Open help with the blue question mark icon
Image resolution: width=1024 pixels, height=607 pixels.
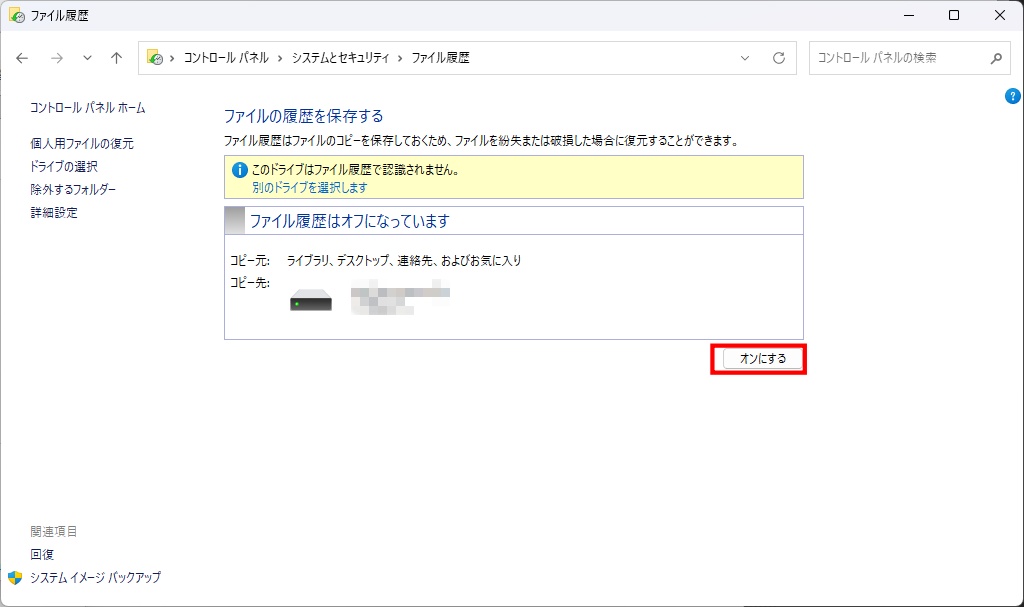click(x=1011, y=96)
